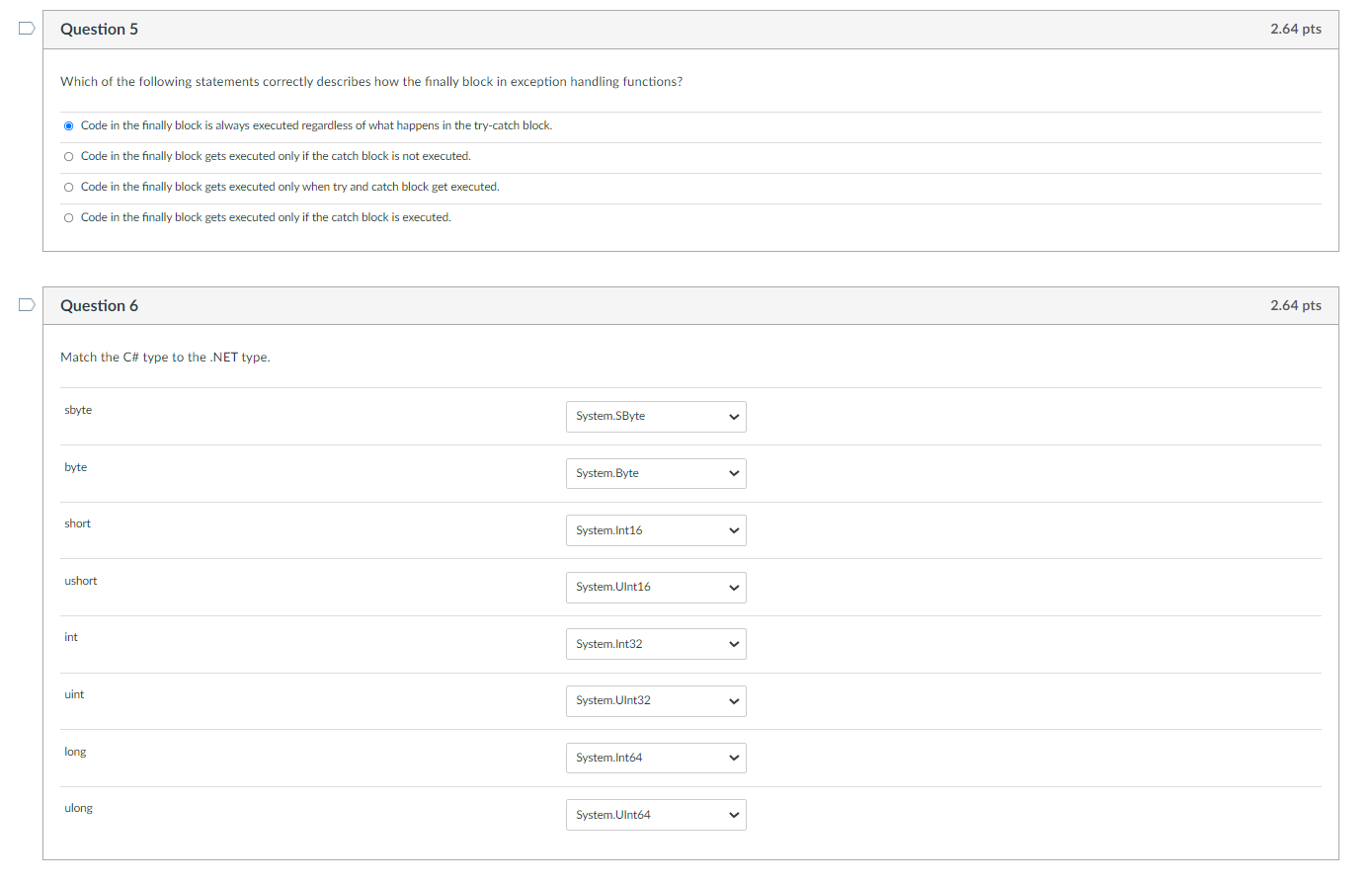Open the ulong System.UInt64 dropdown

(656, 815)
